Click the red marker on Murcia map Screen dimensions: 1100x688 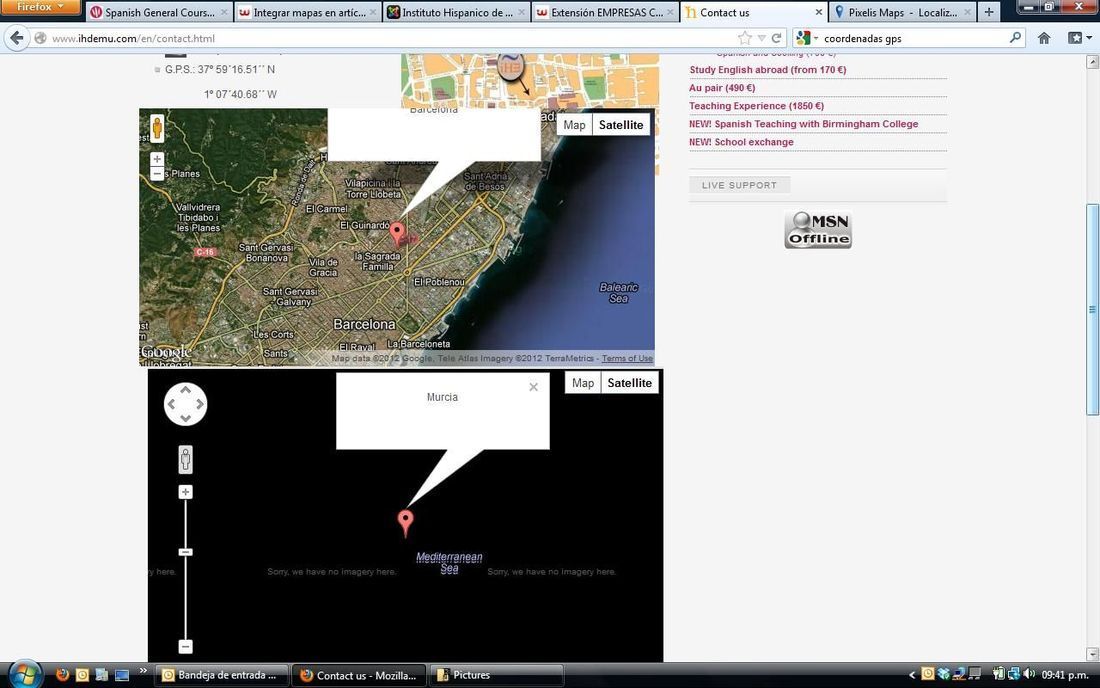coord(405,523)
